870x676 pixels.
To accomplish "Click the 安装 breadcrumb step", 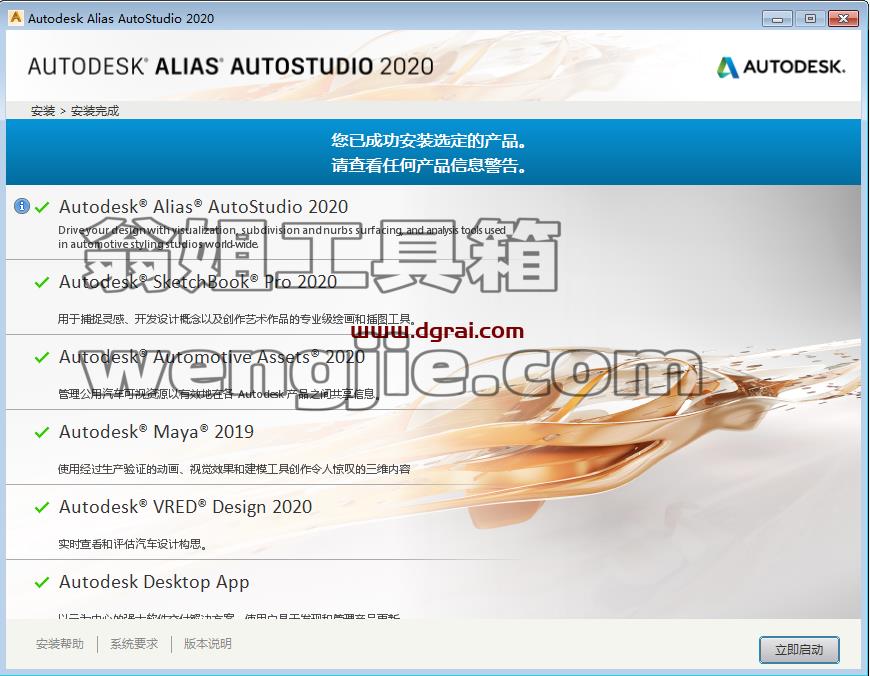I will click(x=43, y=111).
